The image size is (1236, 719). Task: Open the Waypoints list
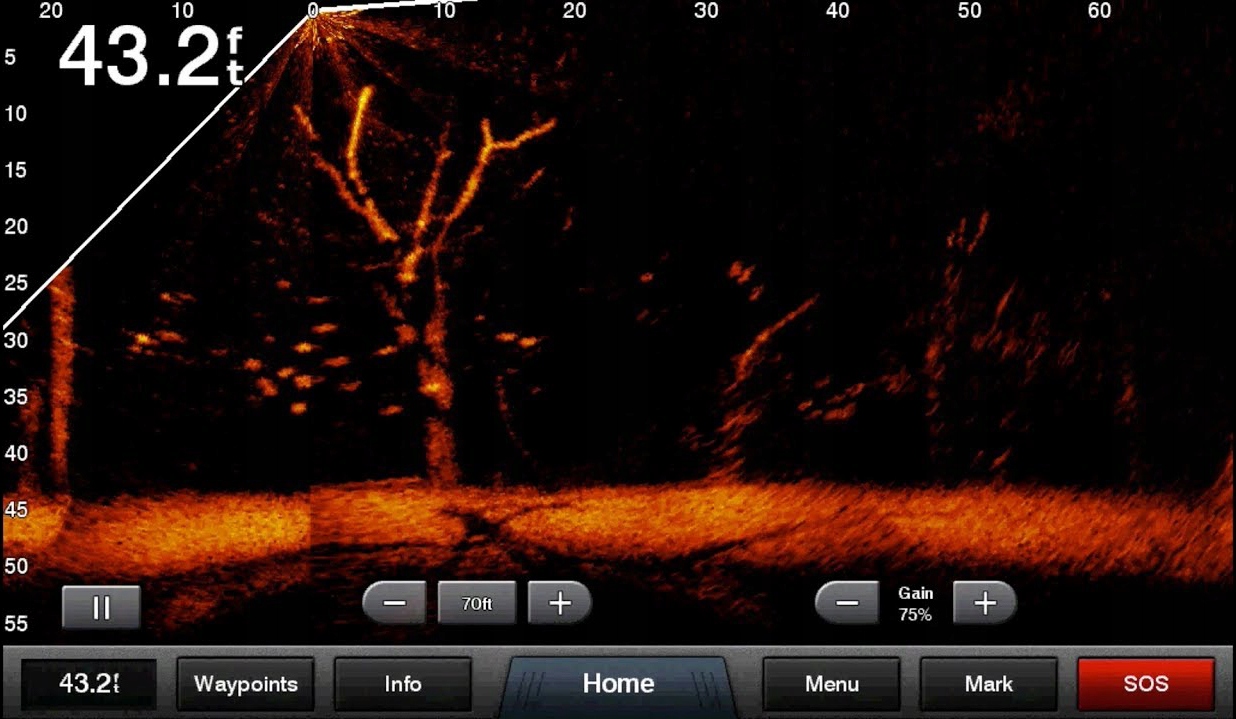246,684
